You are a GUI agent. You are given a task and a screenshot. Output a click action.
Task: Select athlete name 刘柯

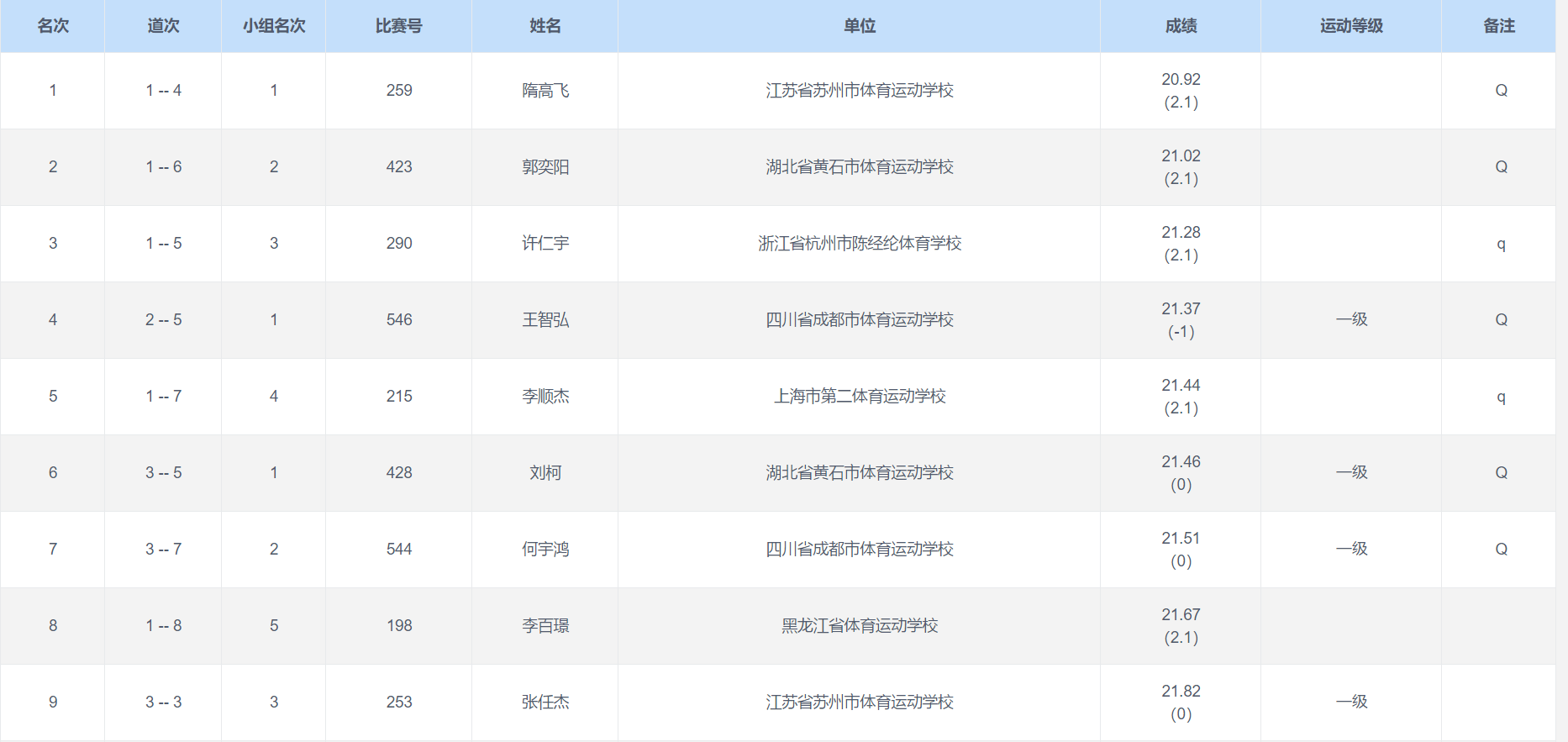coord(545,473)
